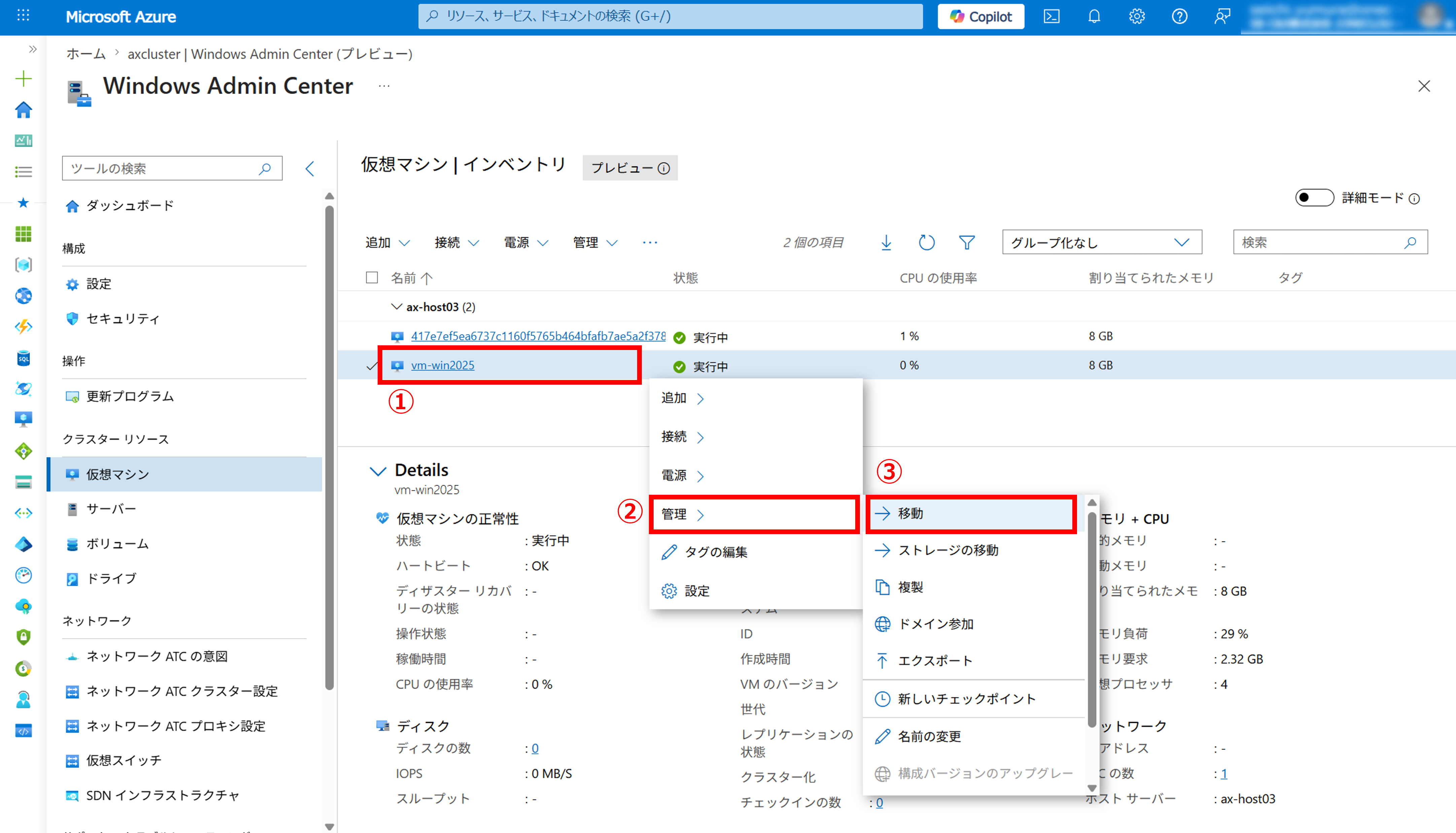Click preview info icon beside プレビュー
This screenshot has width=1456, height=833.
pos(664,168)
